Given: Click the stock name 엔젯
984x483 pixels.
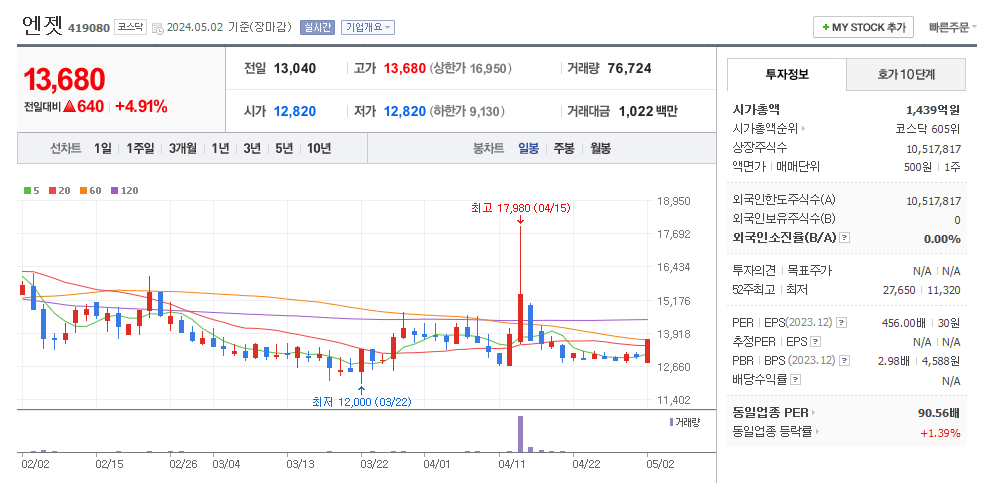Looking at the screenshot, I should click(41, 24).
